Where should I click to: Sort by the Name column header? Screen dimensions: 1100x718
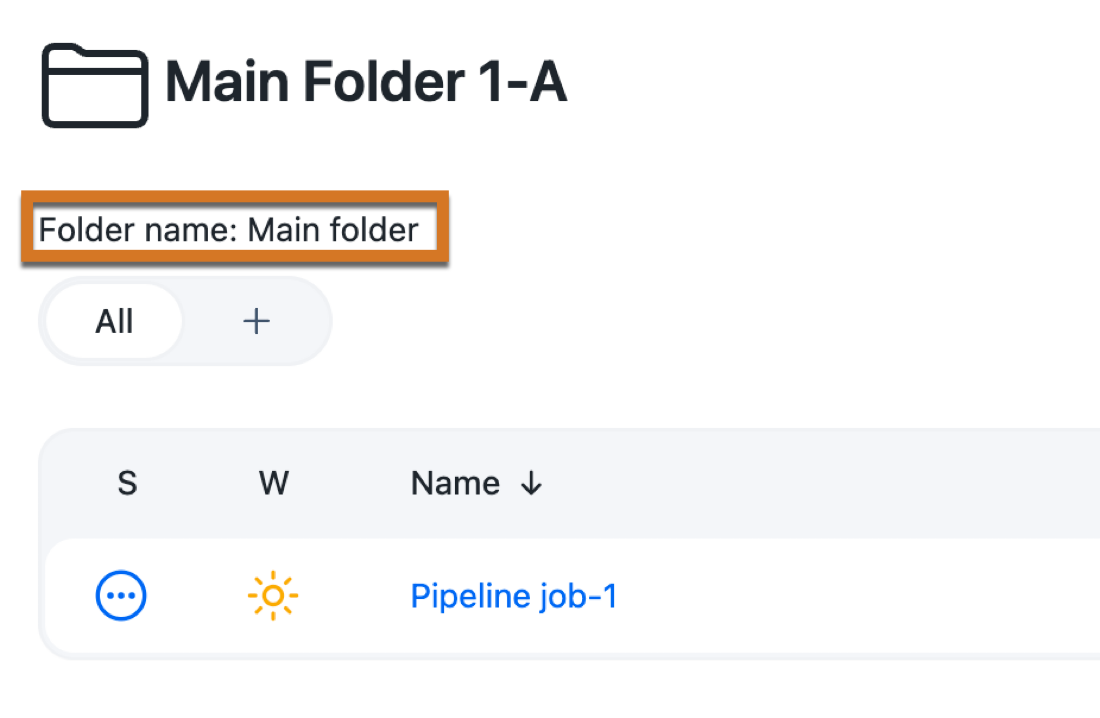coord(455,483)
